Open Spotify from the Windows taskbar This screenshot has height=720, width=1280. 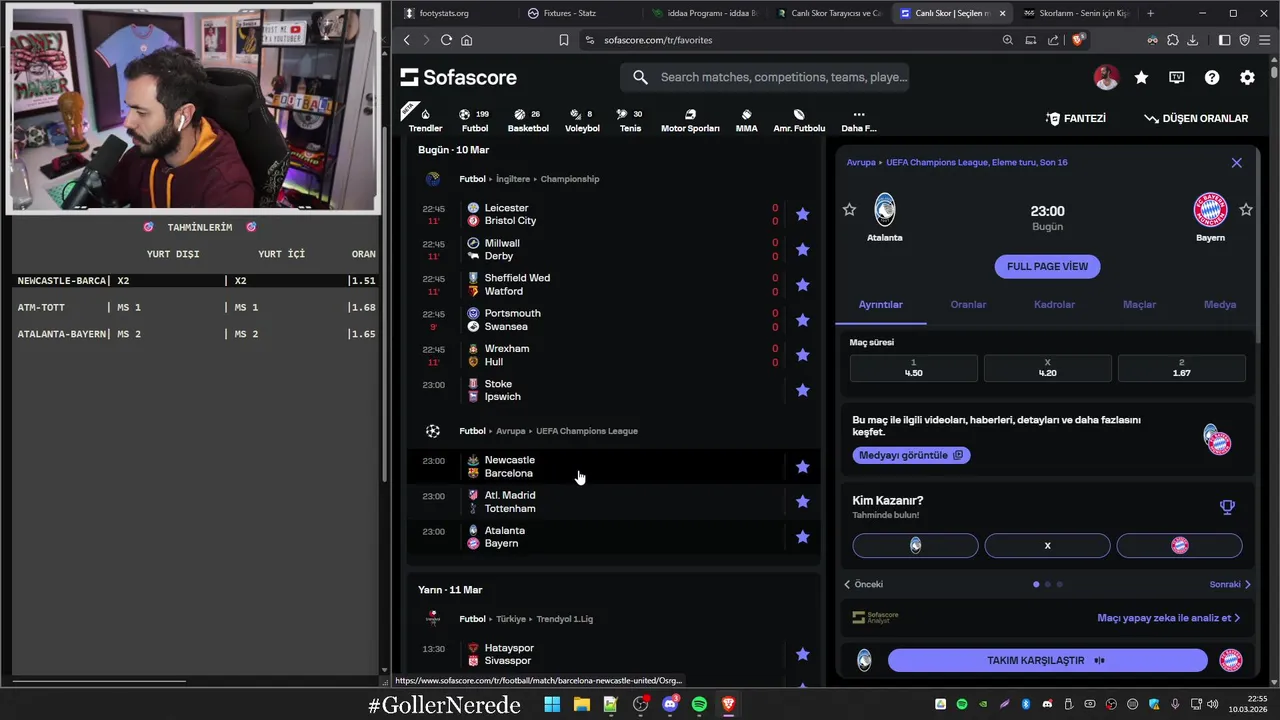(699, 704)
